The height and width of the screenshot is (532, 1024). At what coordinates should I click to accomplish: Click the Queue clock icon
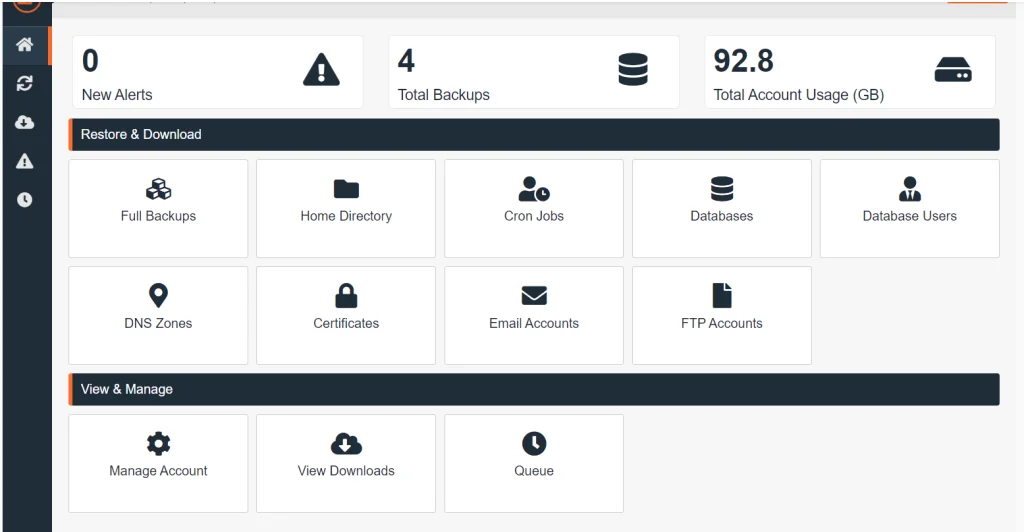(534, 444)
